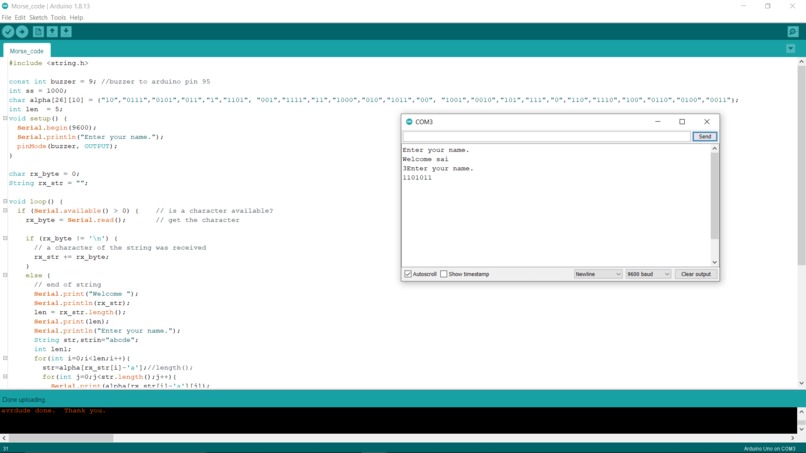
Task: Open the tab menu dropdown arrow
Action: pyautogui.click(x=791, y=49)
